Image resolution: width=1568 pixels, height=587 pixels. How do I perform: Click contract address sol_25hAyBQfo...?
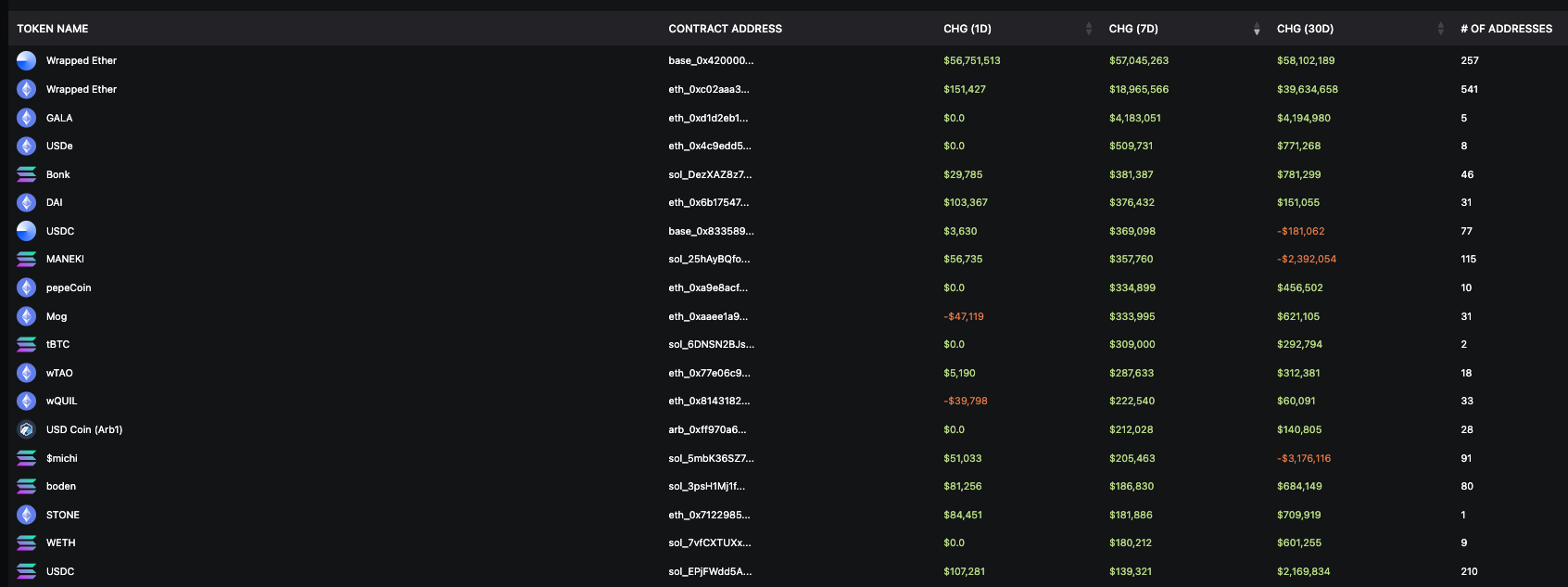click(x=709, y=259)
